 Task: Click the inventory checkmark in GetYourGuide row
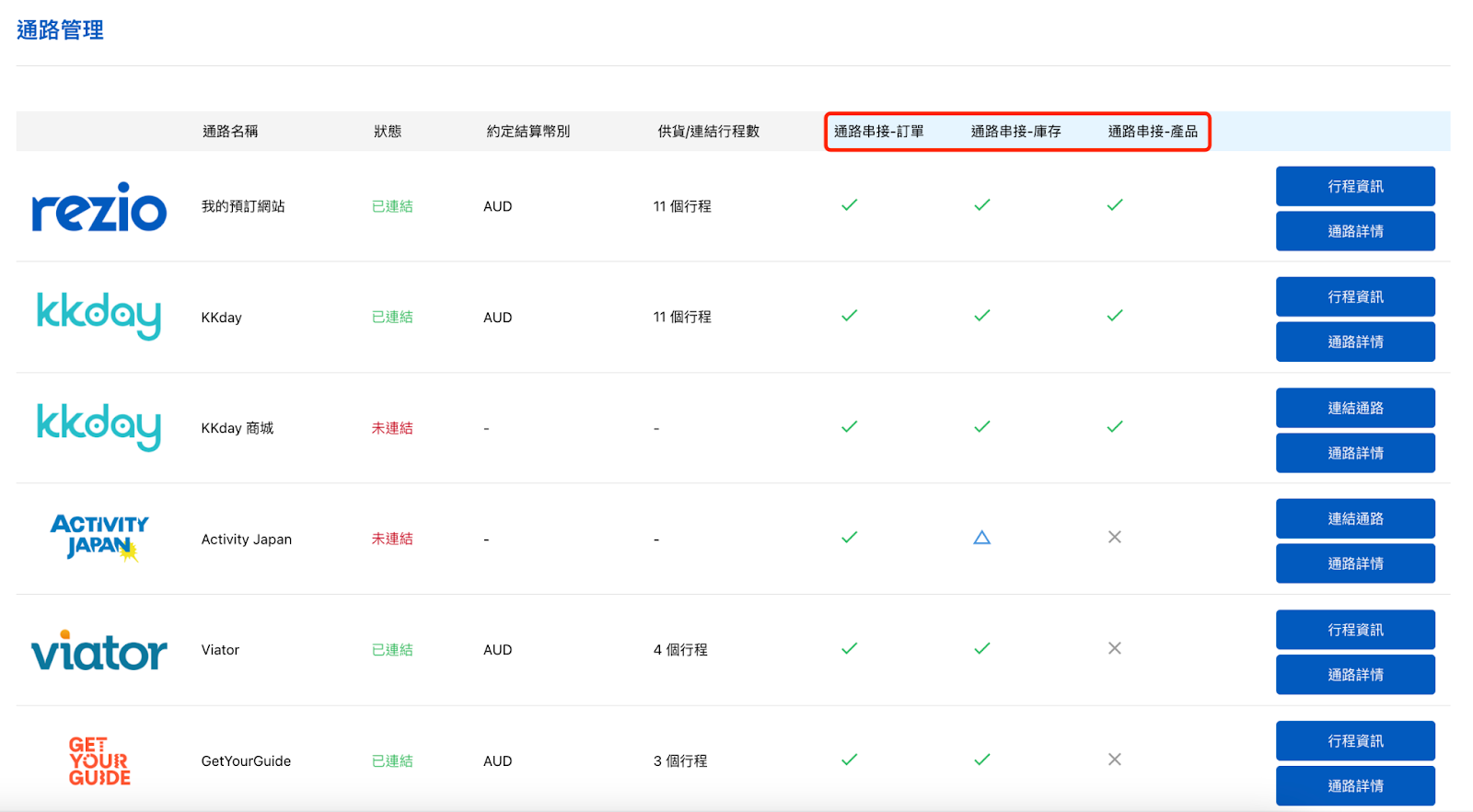tap(982, 760)
